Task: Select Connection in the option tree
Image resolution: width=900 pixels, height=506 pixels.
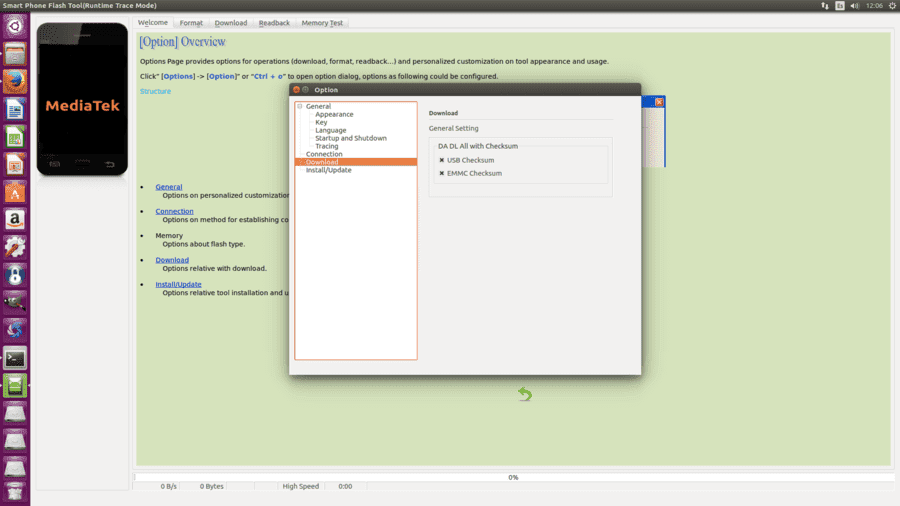Action: point(324,154)
